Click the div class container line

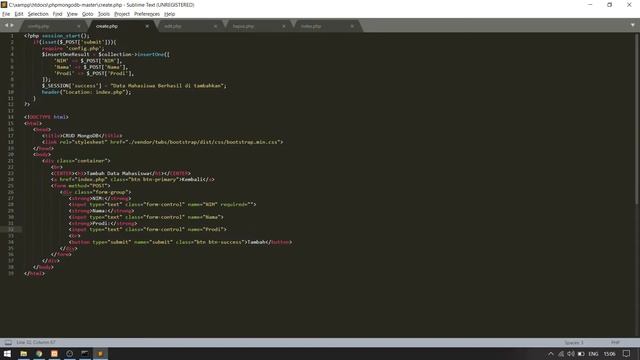click(76, 161)
